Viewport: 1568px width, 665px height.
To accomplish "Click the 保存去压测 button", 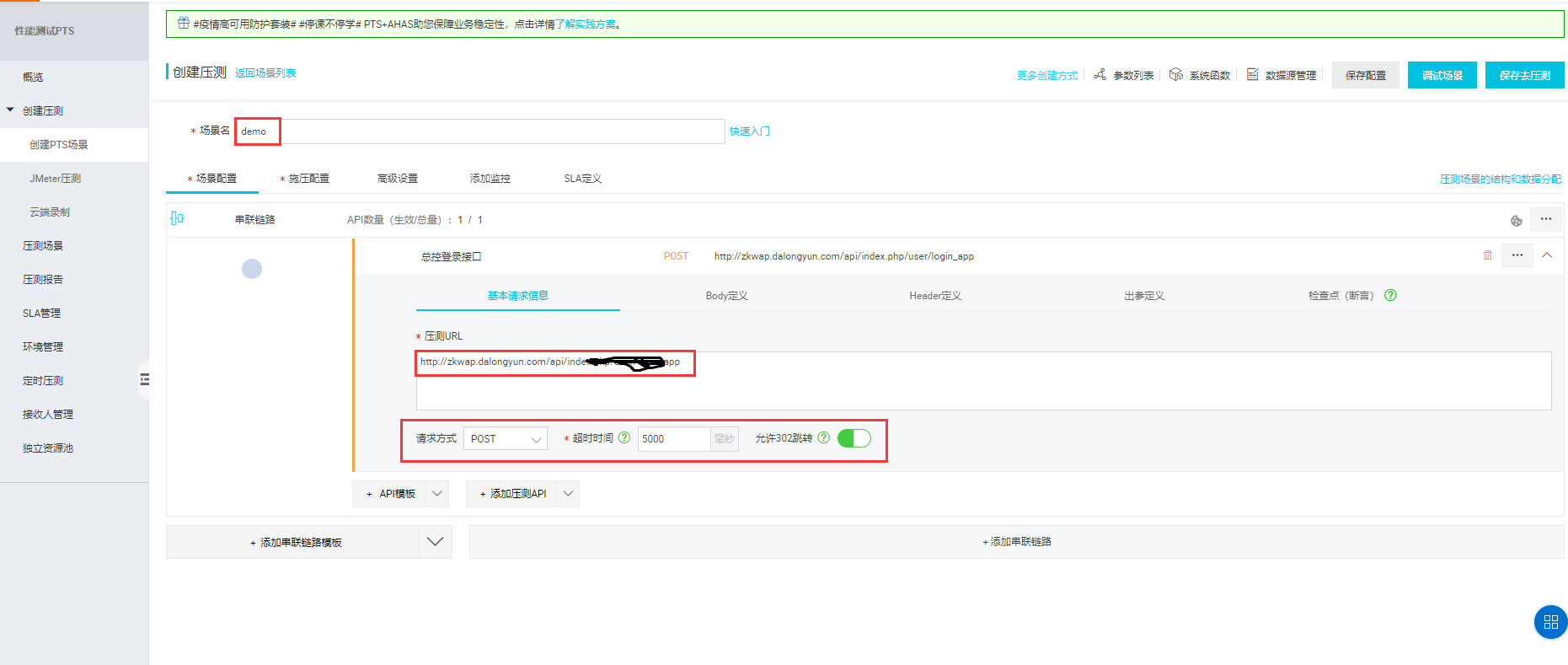I will click(x=1524, y=75).
